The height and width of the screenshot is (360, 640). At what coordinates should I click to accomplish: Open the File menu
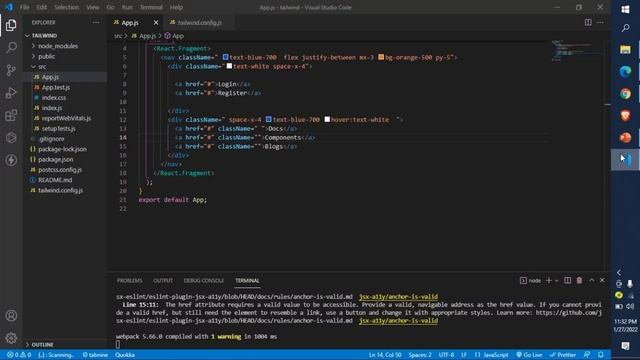pyautogui.click(x=24, y=7)
